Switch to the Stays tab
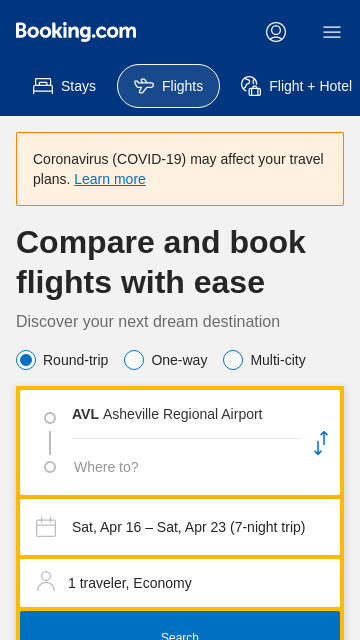Screen dimensions: 360x640 pyautogui.click(x=64, y=86)
